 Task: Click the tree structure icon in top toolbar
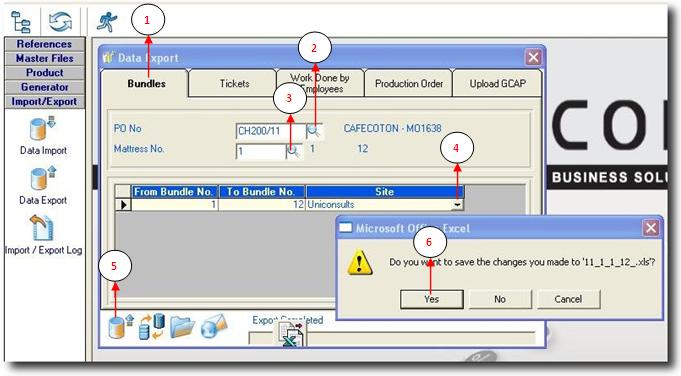click(20, 22)
